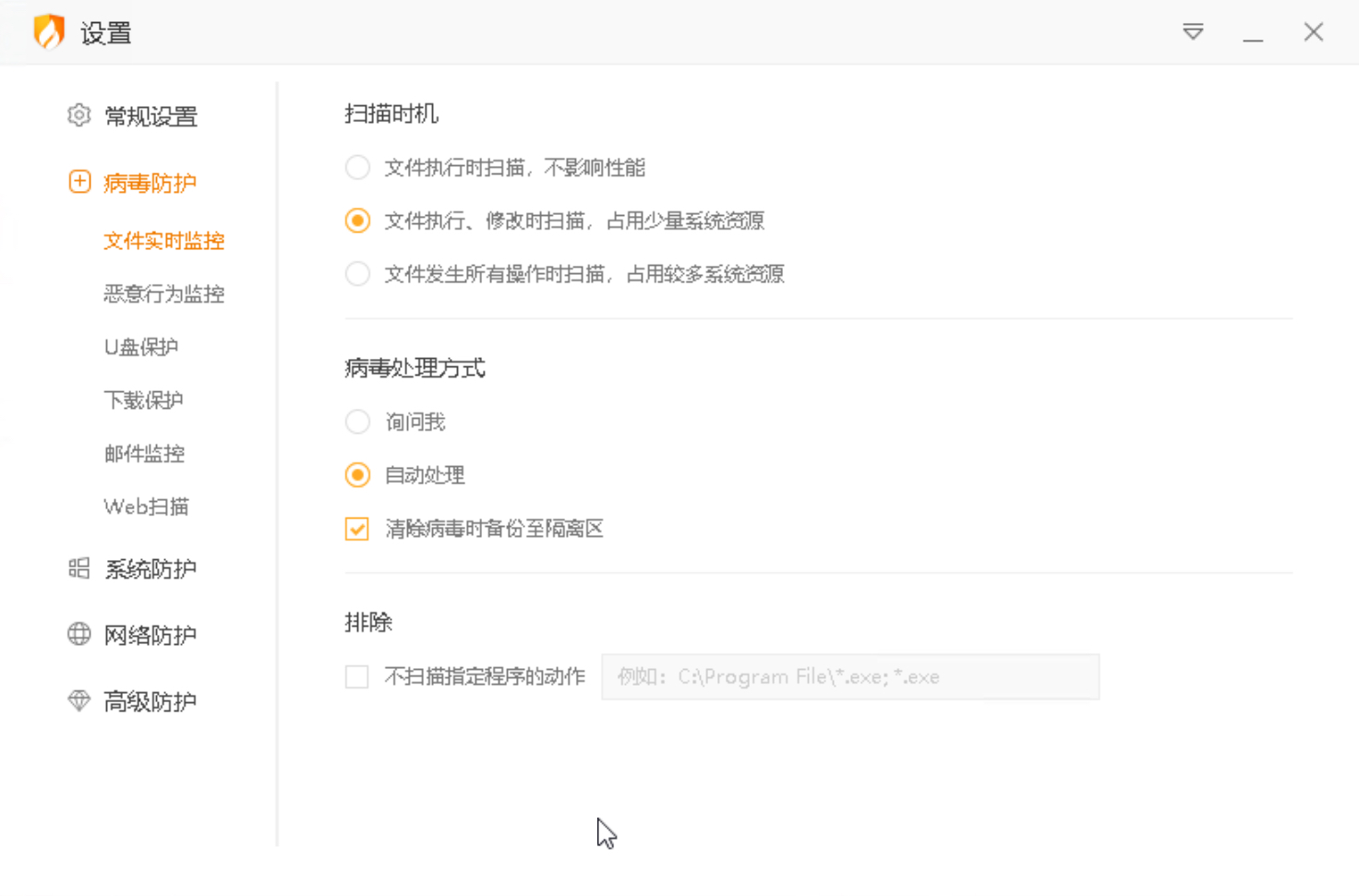Select 文件执行、修改时扫描 radio option

[x=357, y=221]
